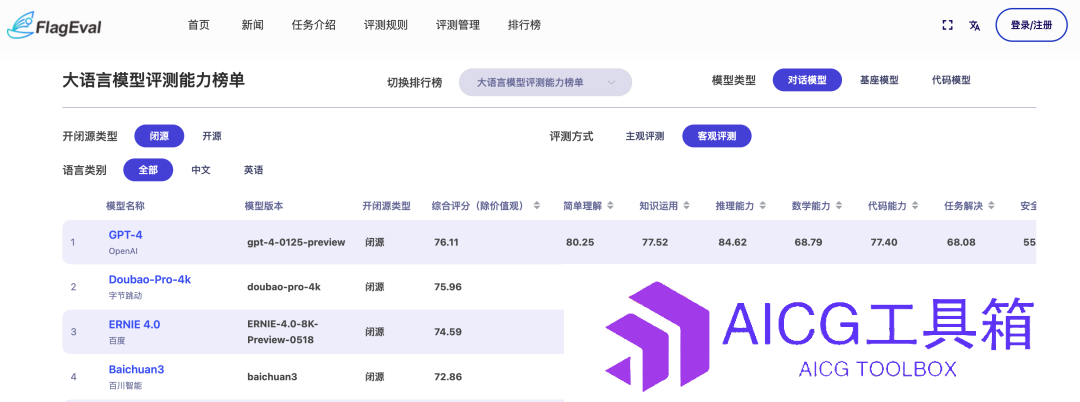Image resolution: width=1080 pixels, height=402 pixels.
Task: Click GPT-4 数学能力 score 68.79
Action: pyautogui.click(x=808, y=242)
